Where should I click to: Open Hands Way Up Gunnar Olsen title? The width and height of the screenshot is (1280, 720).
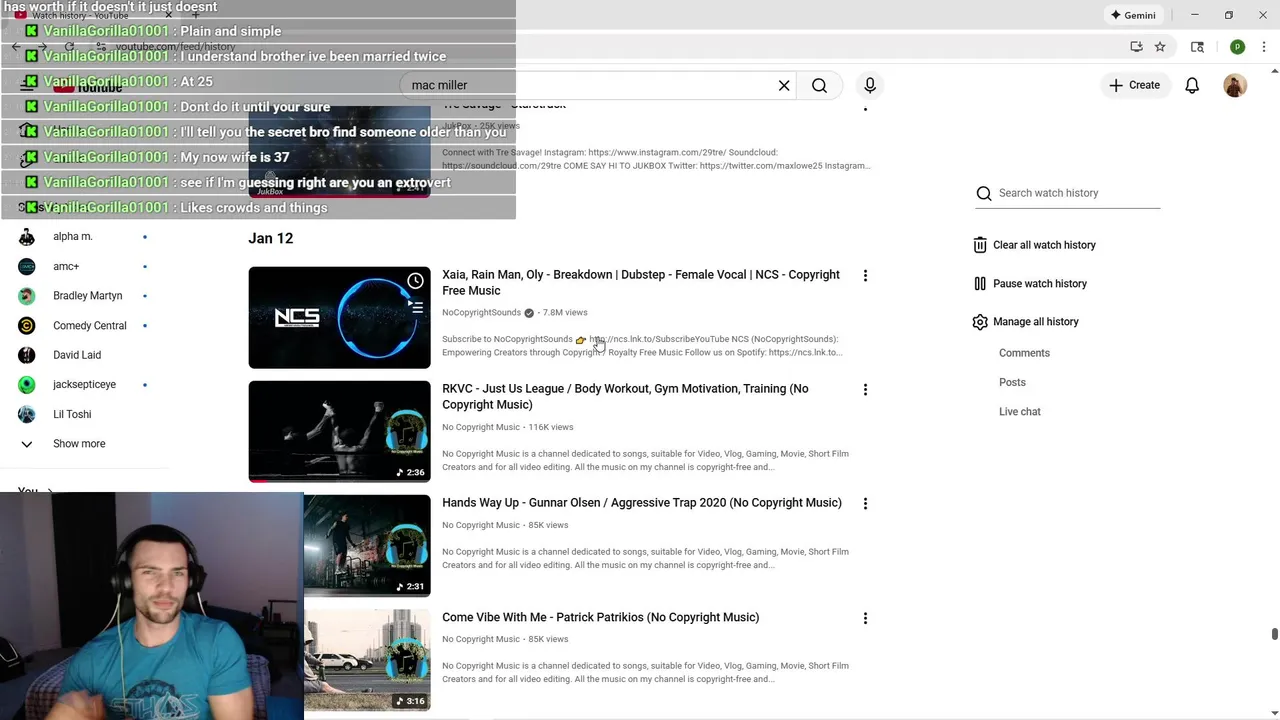pyautogui.click(x=642, y=503)
